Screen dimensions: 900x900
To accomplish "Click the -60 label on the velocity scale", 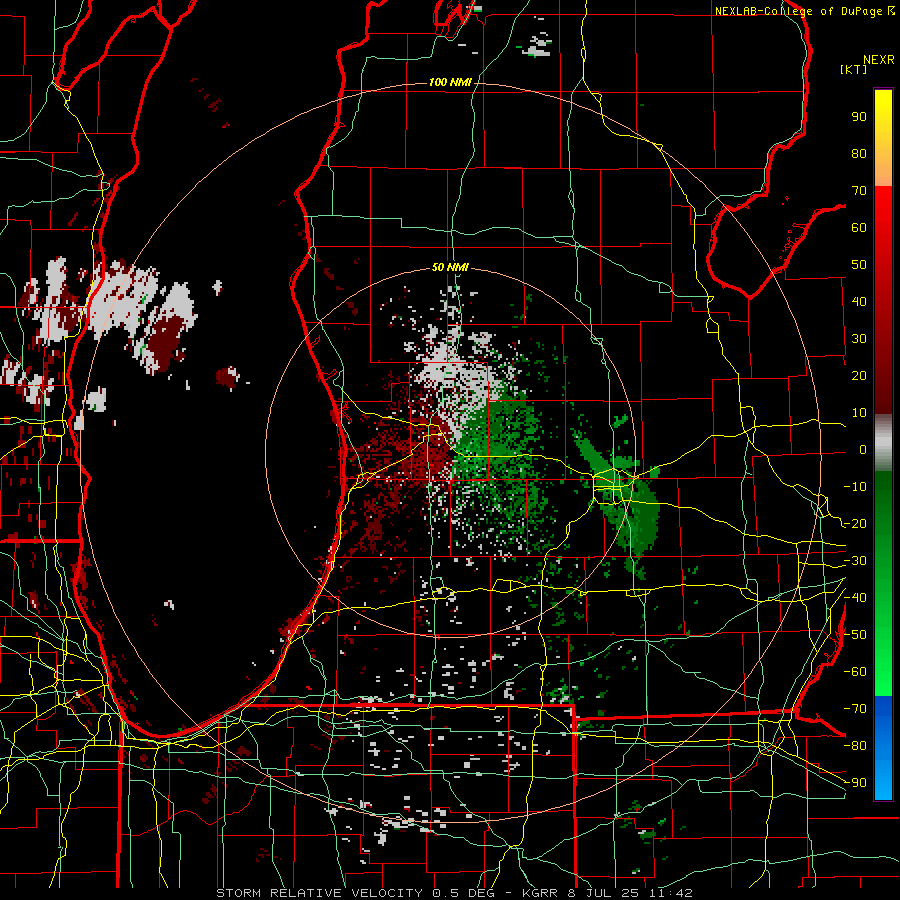I will pyautogui.click(x=855, y=672).
